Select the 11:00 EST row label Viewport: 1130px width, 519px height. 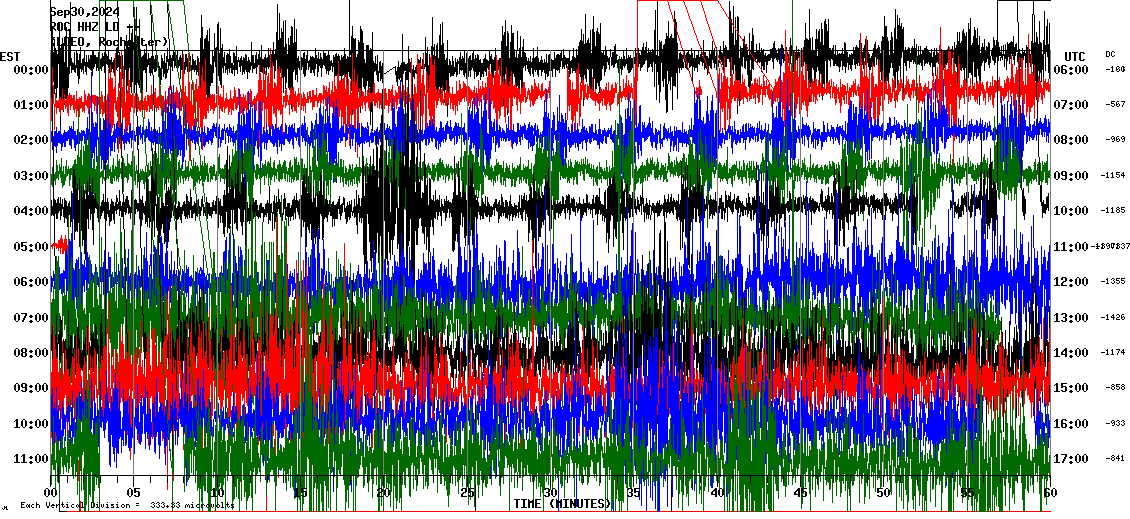[x=31, y=459]
